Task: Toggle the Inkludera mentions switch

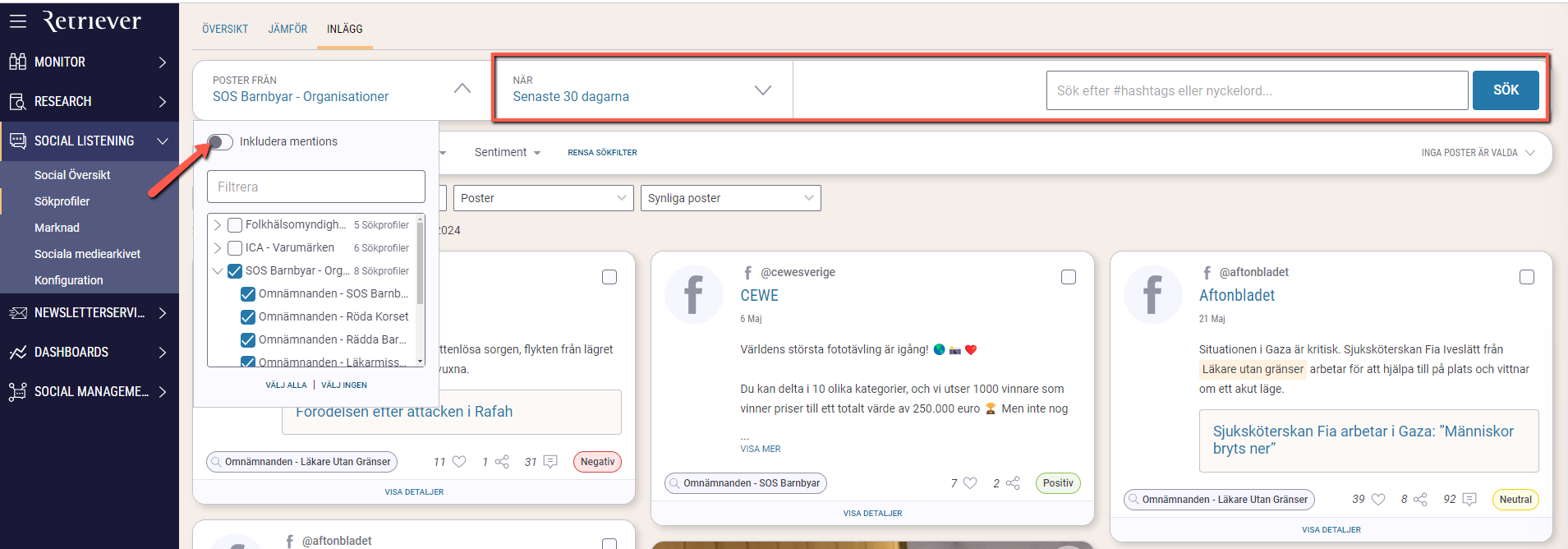Action: coord(220,141)
